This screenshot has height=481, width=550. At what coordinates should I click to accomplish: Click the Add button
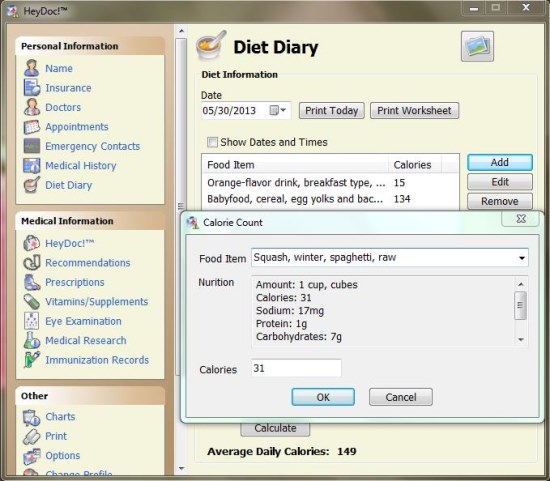click(500, 162)
